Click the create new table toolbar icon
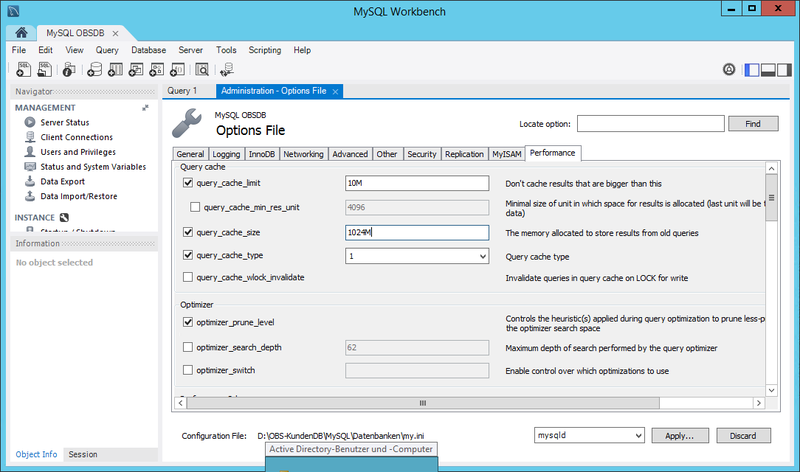This screenshot has height=472, width=800. click(117, 70)
